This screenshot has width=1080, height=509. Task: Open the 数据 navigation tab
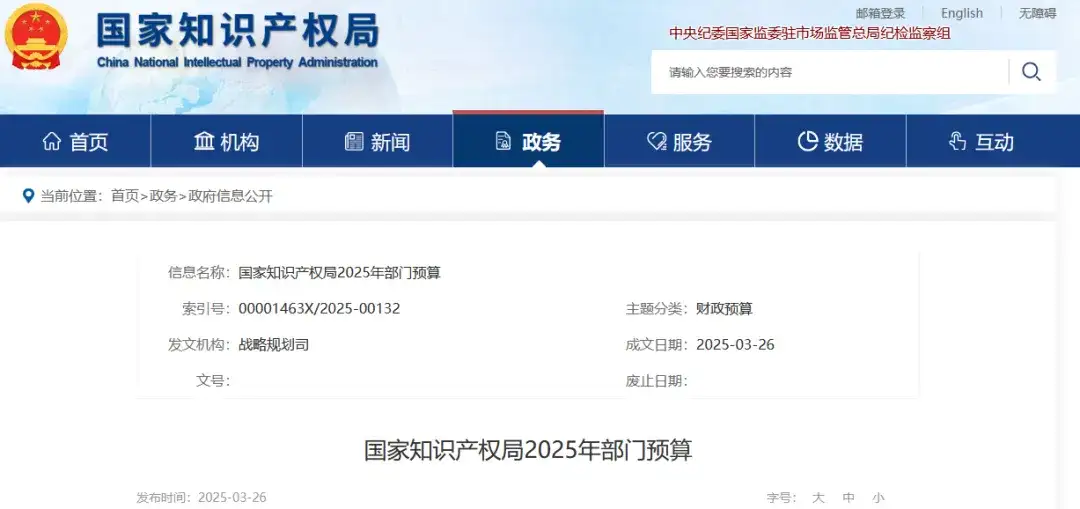click(x=830, y=141)
